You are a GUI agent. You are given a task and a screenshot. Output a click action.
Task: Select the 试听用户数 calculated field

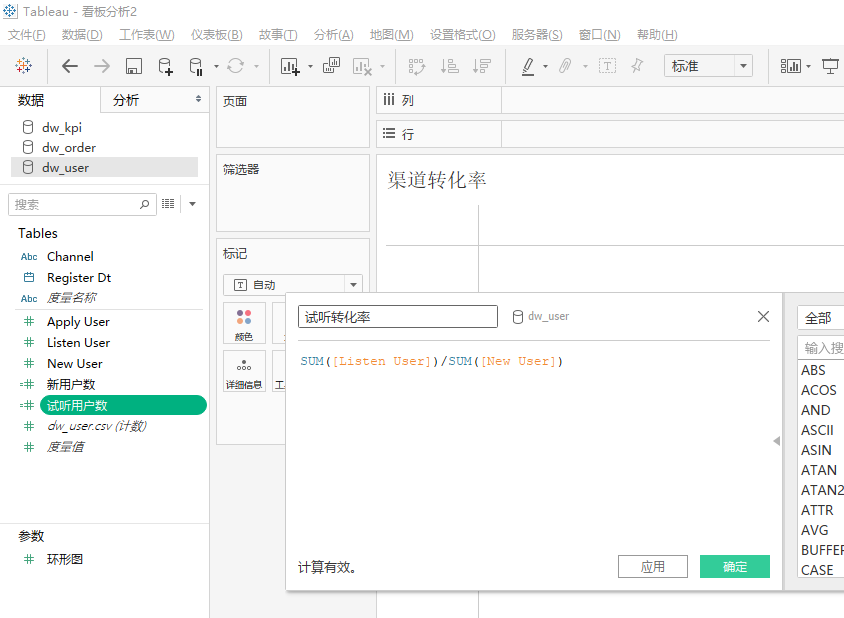coord(123,405)
